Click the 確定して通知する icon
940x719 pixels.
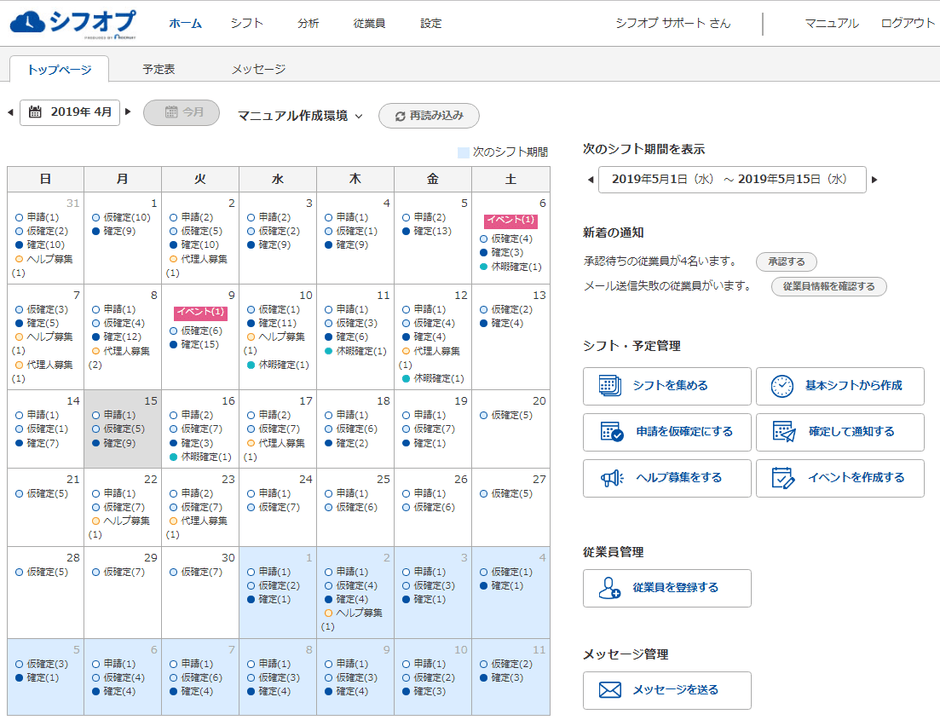(782, 432)
